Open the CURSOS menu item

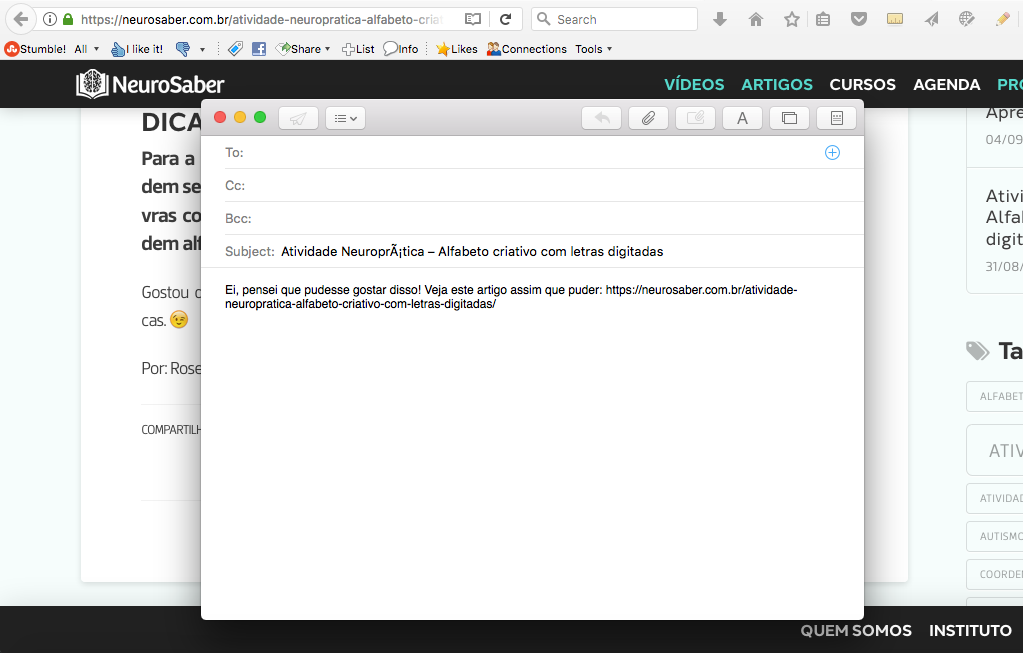click(862, 85)
